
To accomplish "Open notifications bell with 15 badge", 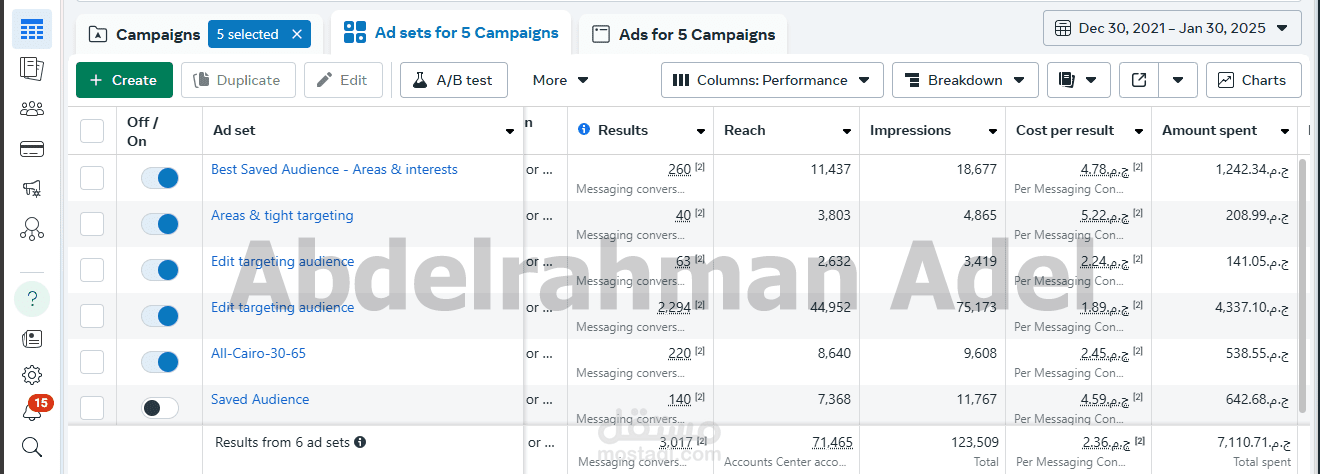I will point(32,410).
